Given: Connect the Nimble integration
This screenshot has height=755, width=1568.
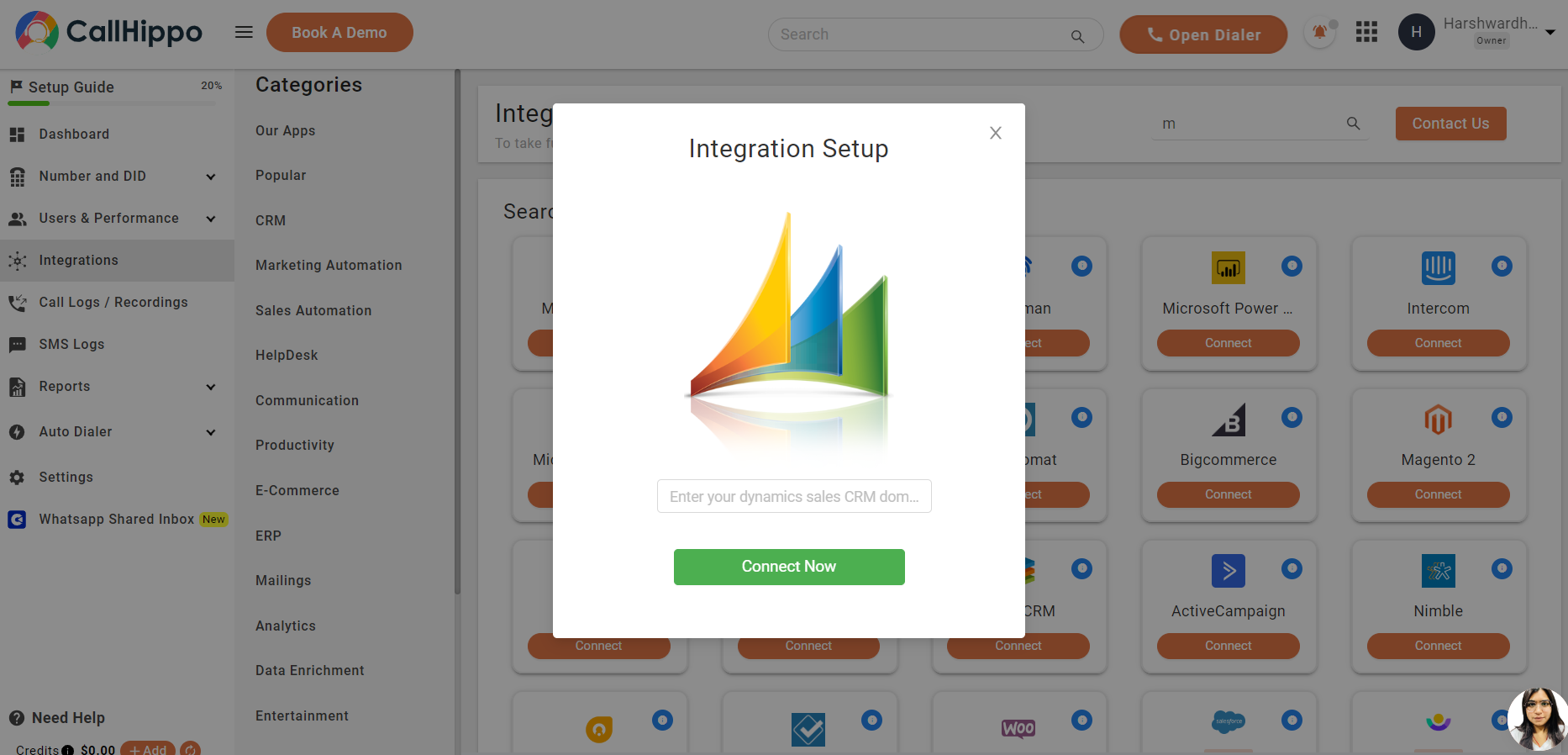Looking at the screenshot, I should tap(1439, 646).
